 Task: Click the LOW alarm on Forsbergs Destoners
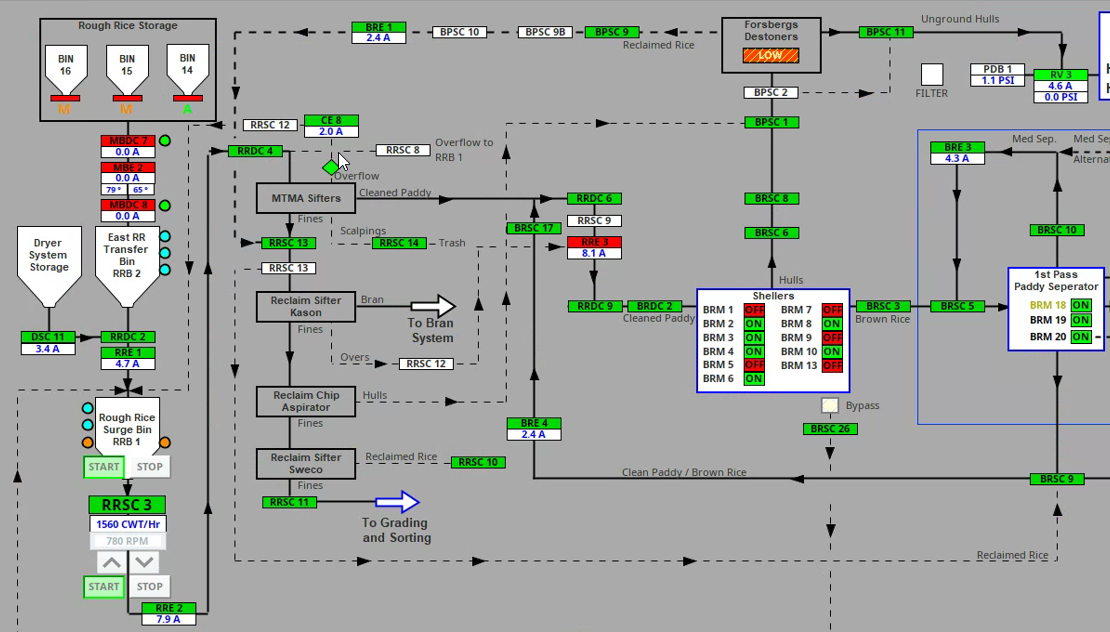tap(771, 55)
